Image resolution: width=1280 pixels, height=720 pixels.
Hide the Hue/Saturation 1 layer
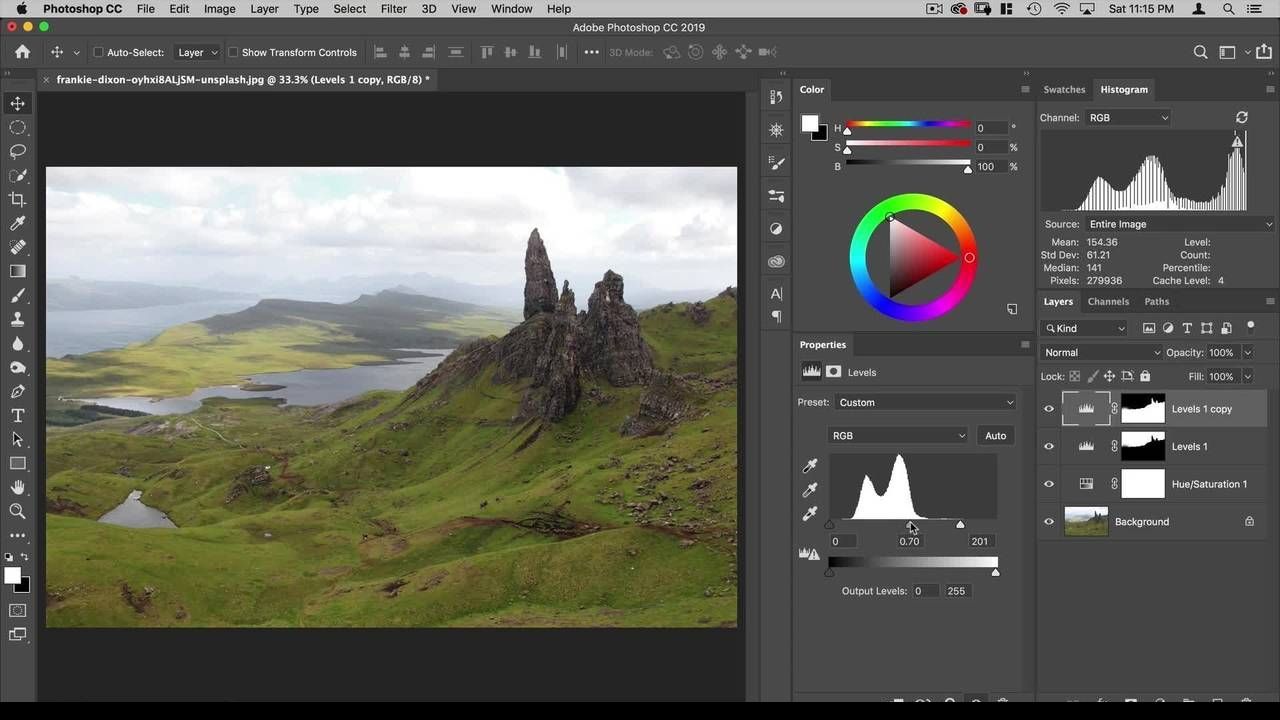point(1049,484)
